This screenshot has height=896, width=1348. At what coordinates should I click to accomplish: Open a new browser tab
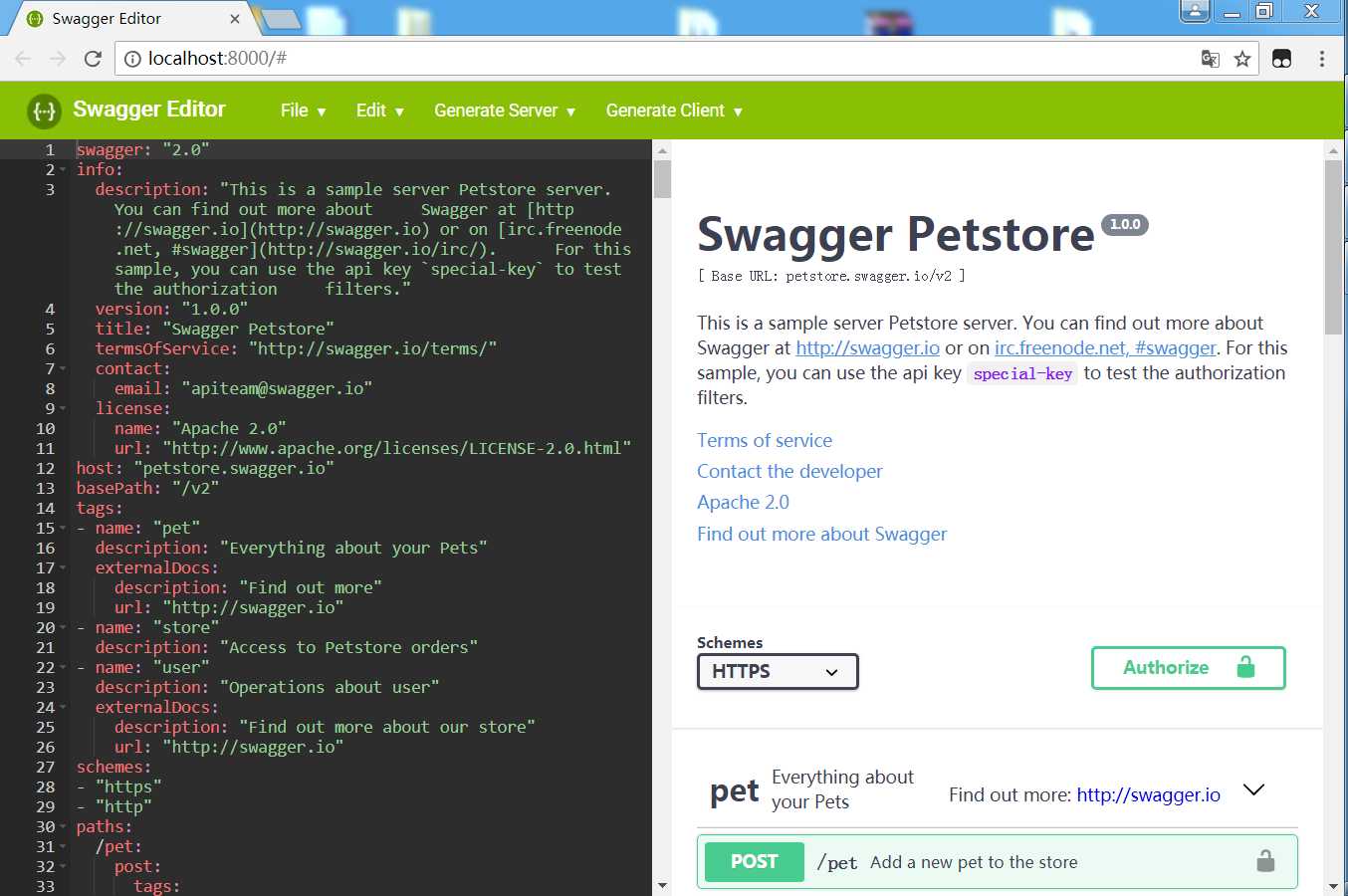tap(280, 18)
